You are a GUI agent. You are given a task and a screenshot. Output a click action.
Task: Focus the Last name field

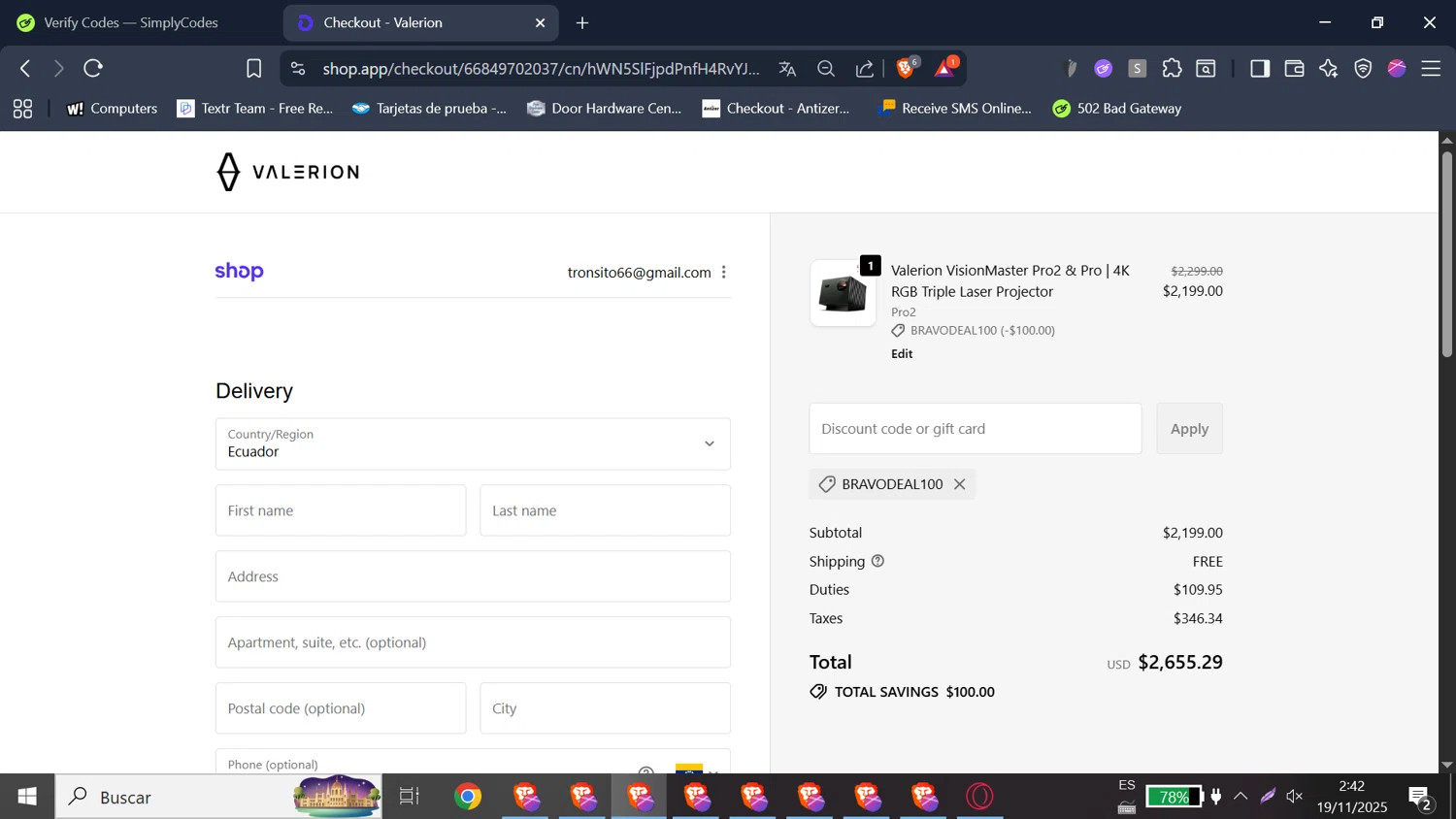tap(605, 510)
